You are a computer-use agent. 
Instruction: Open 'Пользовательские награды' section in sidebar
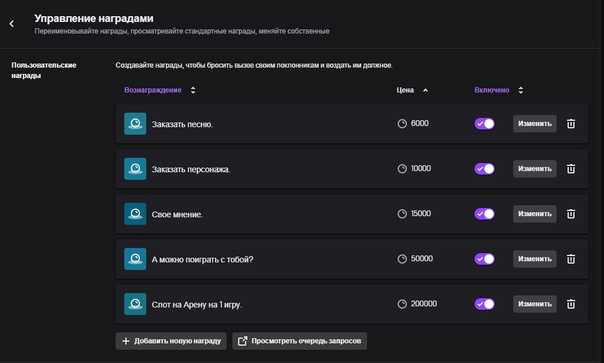point(44,70)
